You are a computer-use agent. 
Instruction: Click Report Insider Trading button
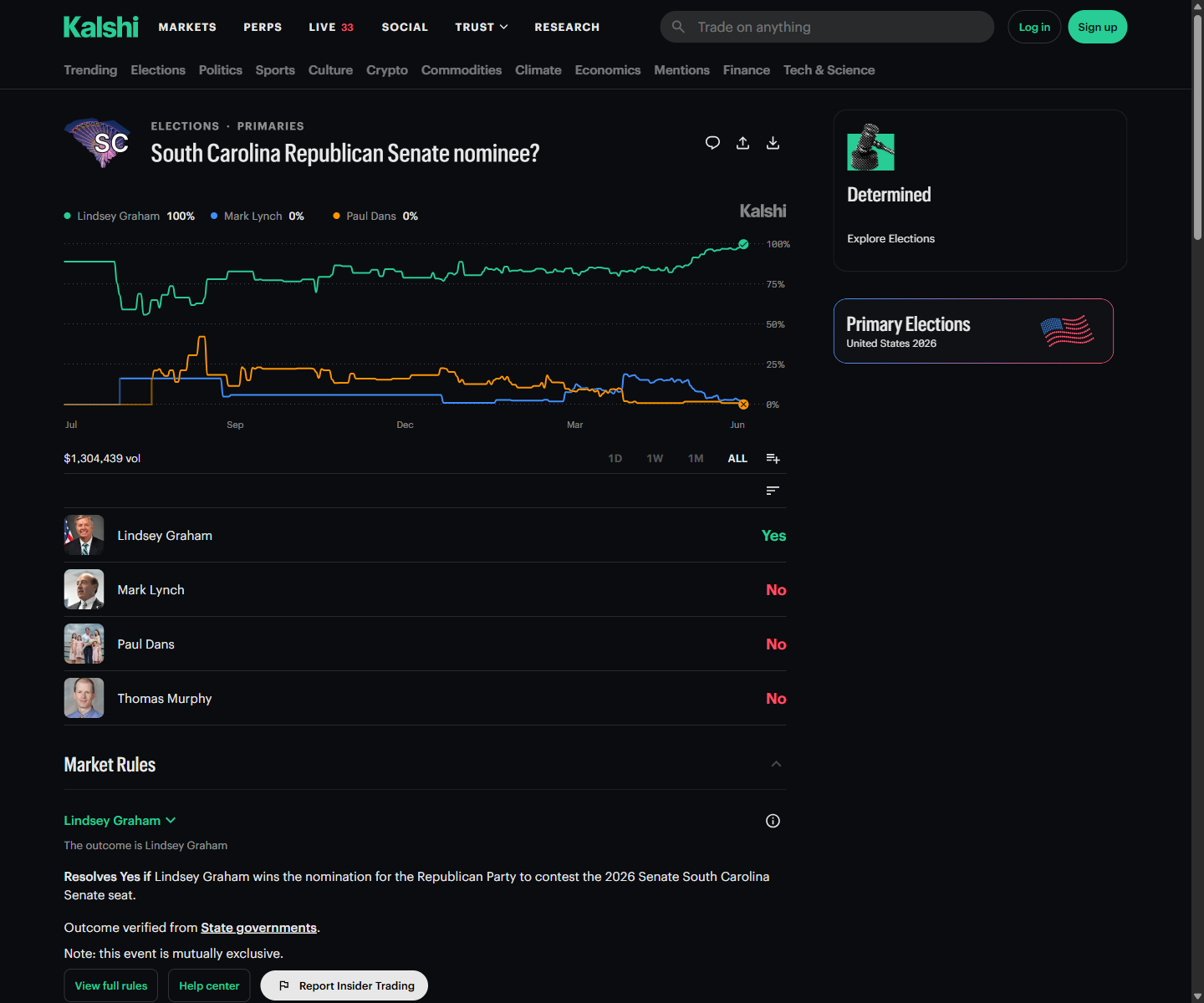[344, 985]
